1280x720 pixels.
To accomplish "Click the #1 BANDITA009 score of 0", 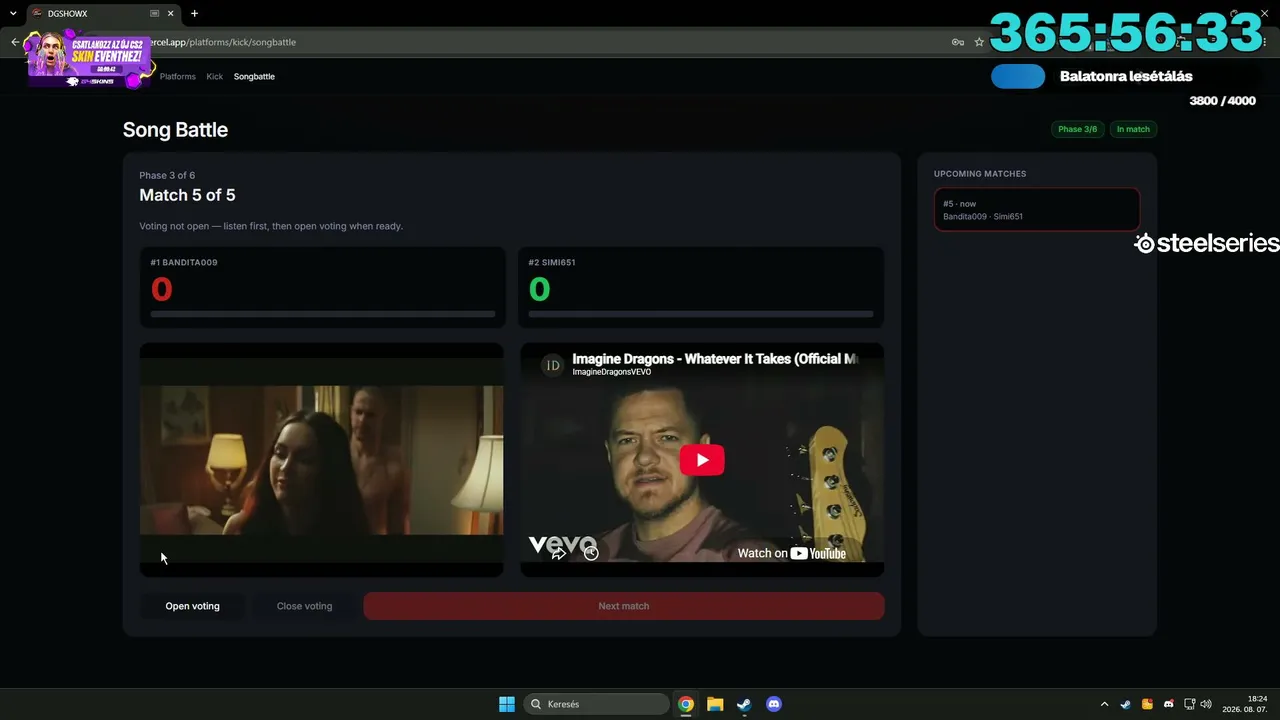I will [x=161, y=289].
